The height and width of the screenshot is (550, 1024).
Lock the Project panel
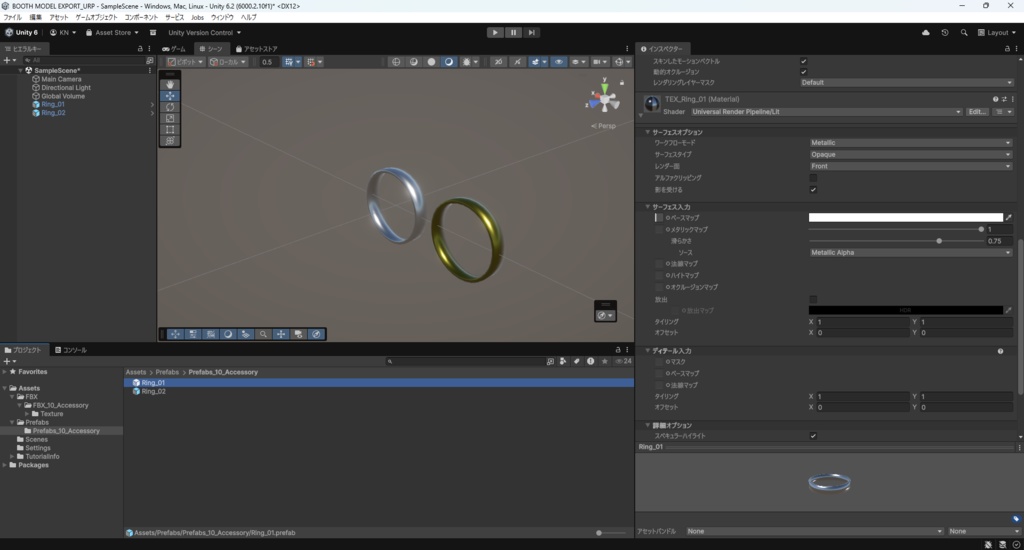click(x=618, y=350)
